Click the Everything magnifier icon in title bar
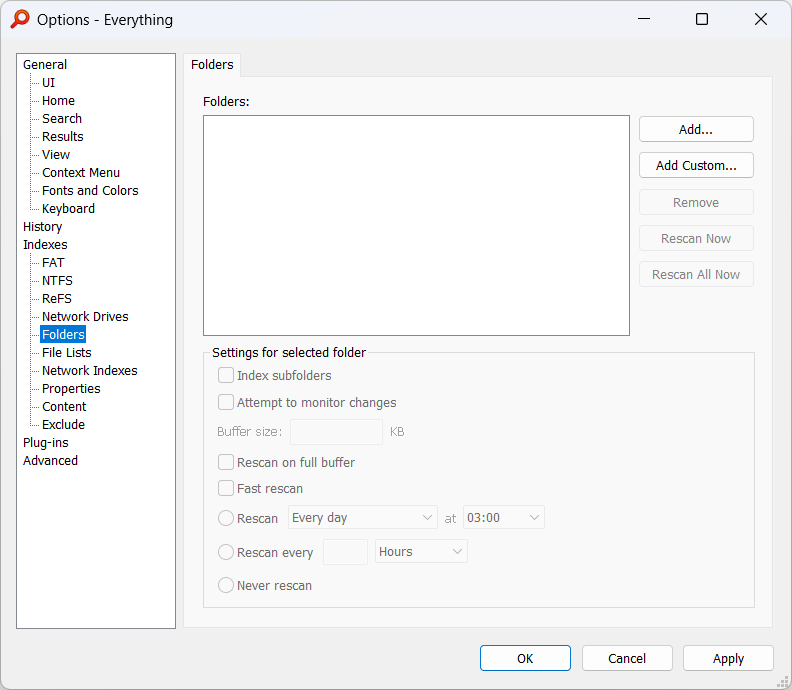The image size is (792, 690). tap(20, 19)
